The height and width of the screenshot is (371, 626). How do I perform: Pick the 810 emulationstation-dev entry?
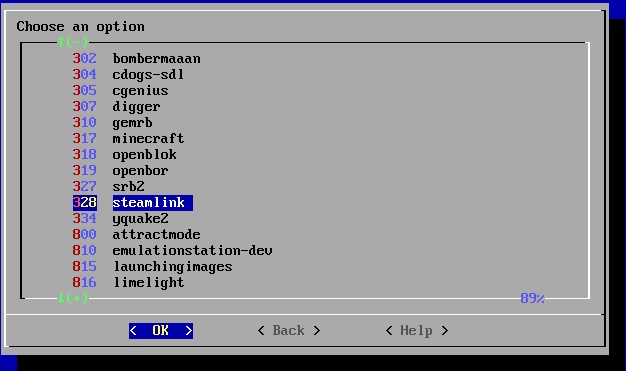click(x=172, y=250)
